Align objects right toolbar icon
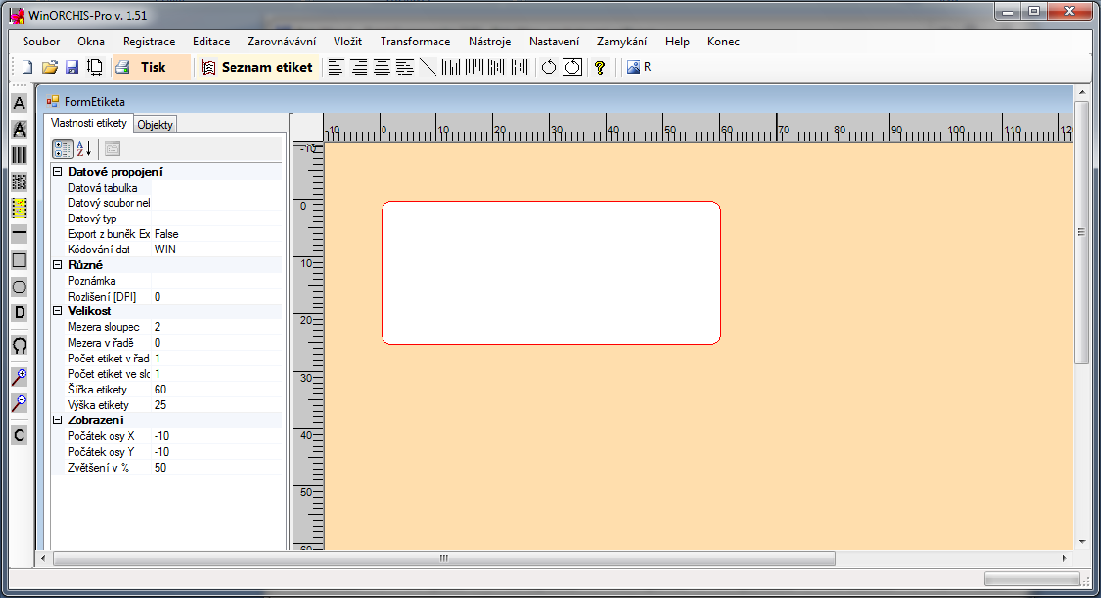1101x598 pixels. 359,67
